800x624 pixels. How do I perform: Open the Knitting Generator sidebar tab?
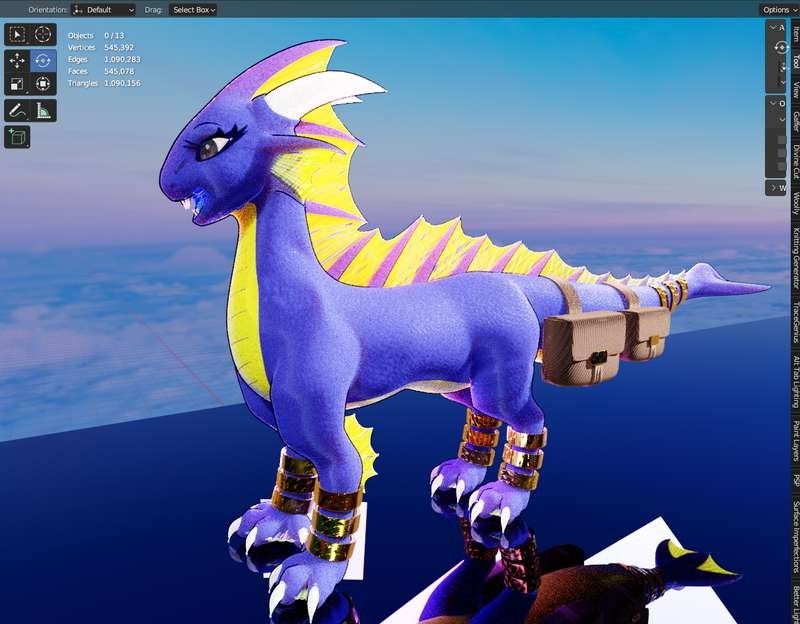795,259
